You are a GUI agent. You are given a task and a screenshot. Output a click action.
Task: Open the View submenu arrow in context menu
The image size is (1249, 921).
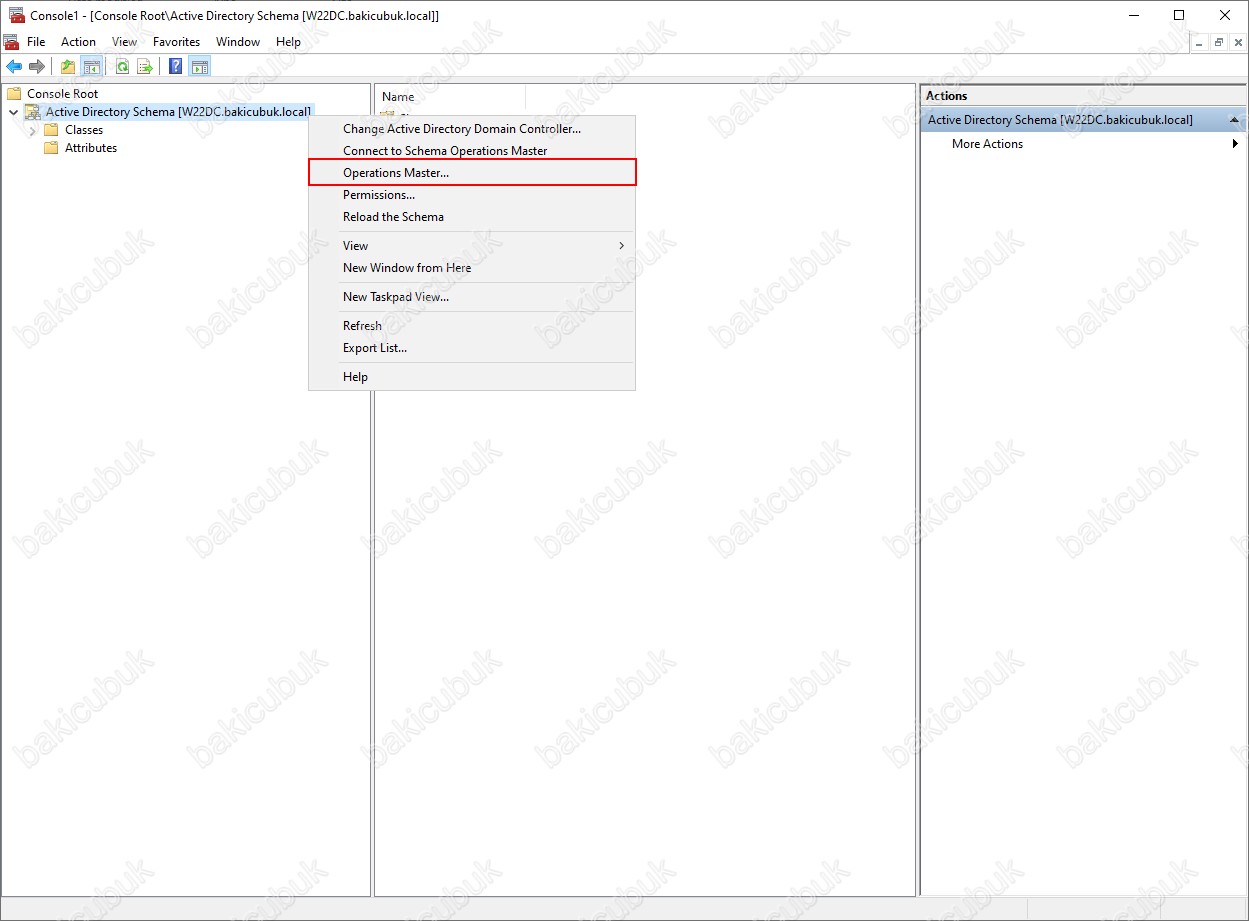coord(622,246)
